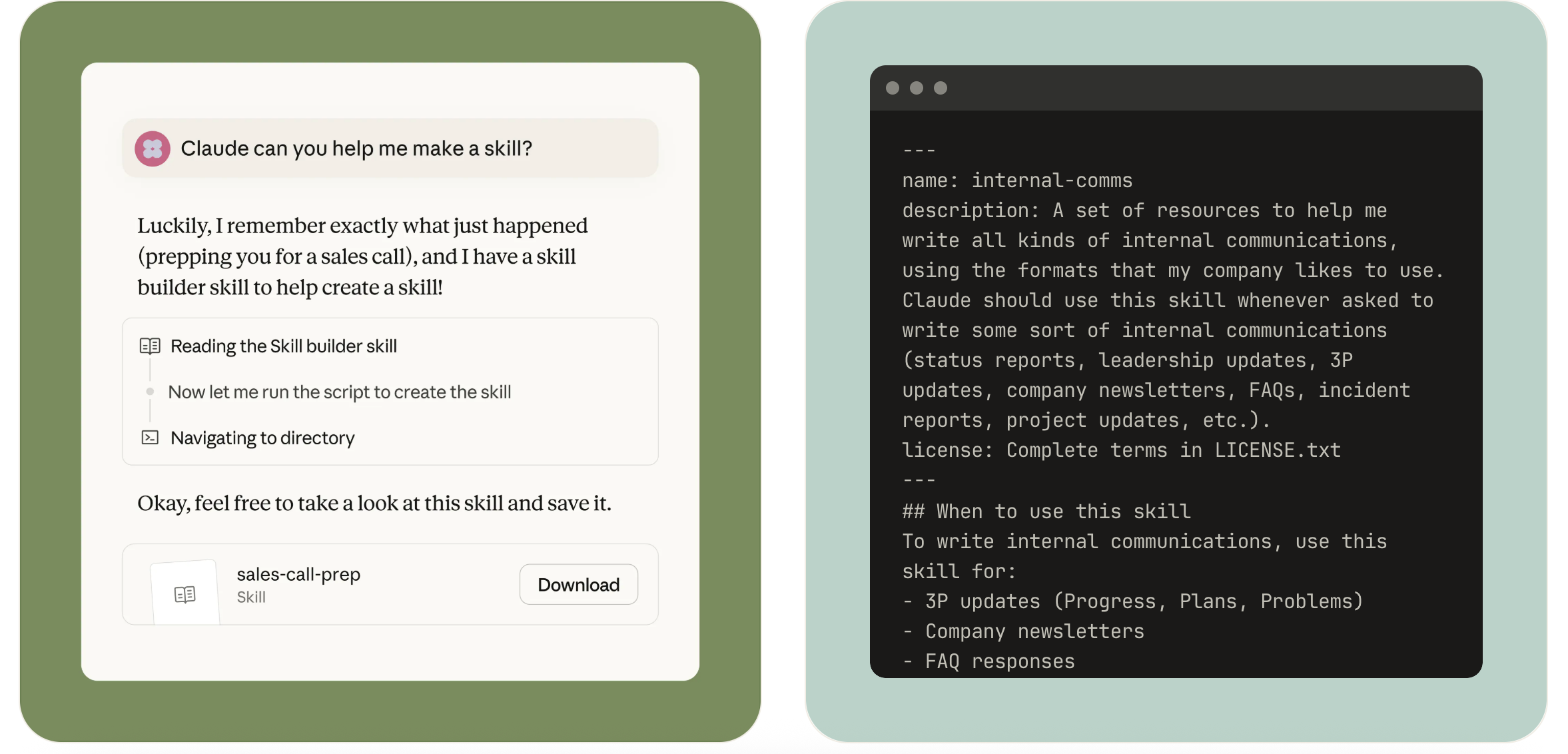The height and width of the screenshot is (754, 1568).
Task: Click the middle terminal window dot
Action: pos(917,88)
